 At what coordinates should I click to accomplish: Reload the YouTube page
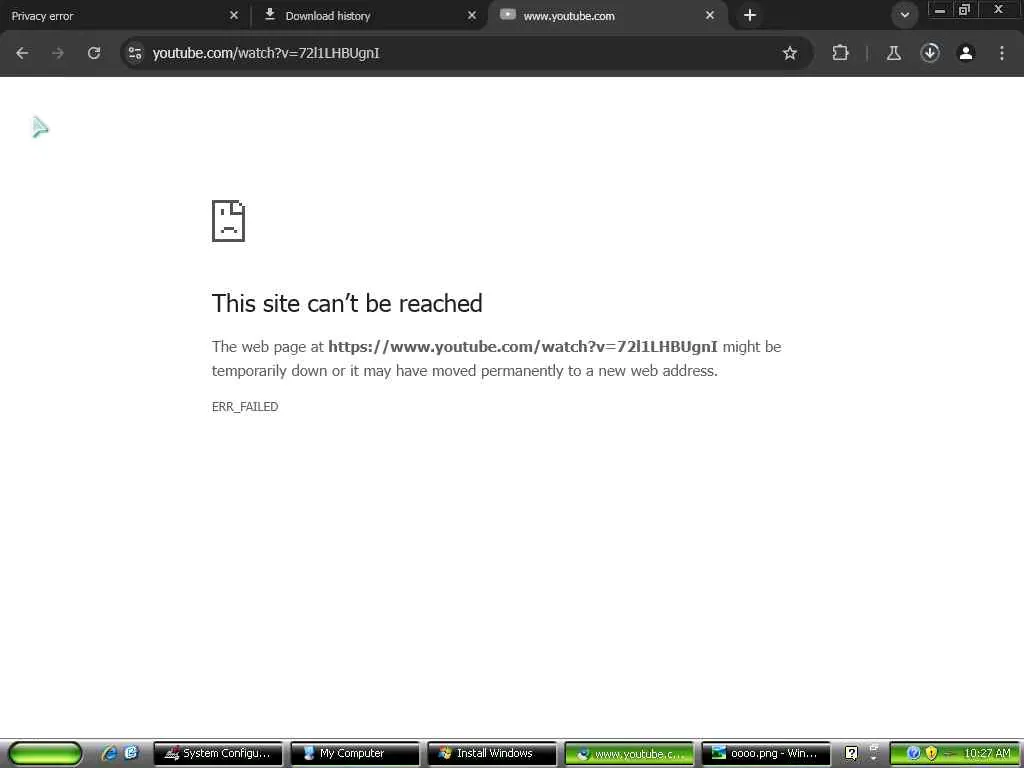pyautogui.click(x=94, y=53)
